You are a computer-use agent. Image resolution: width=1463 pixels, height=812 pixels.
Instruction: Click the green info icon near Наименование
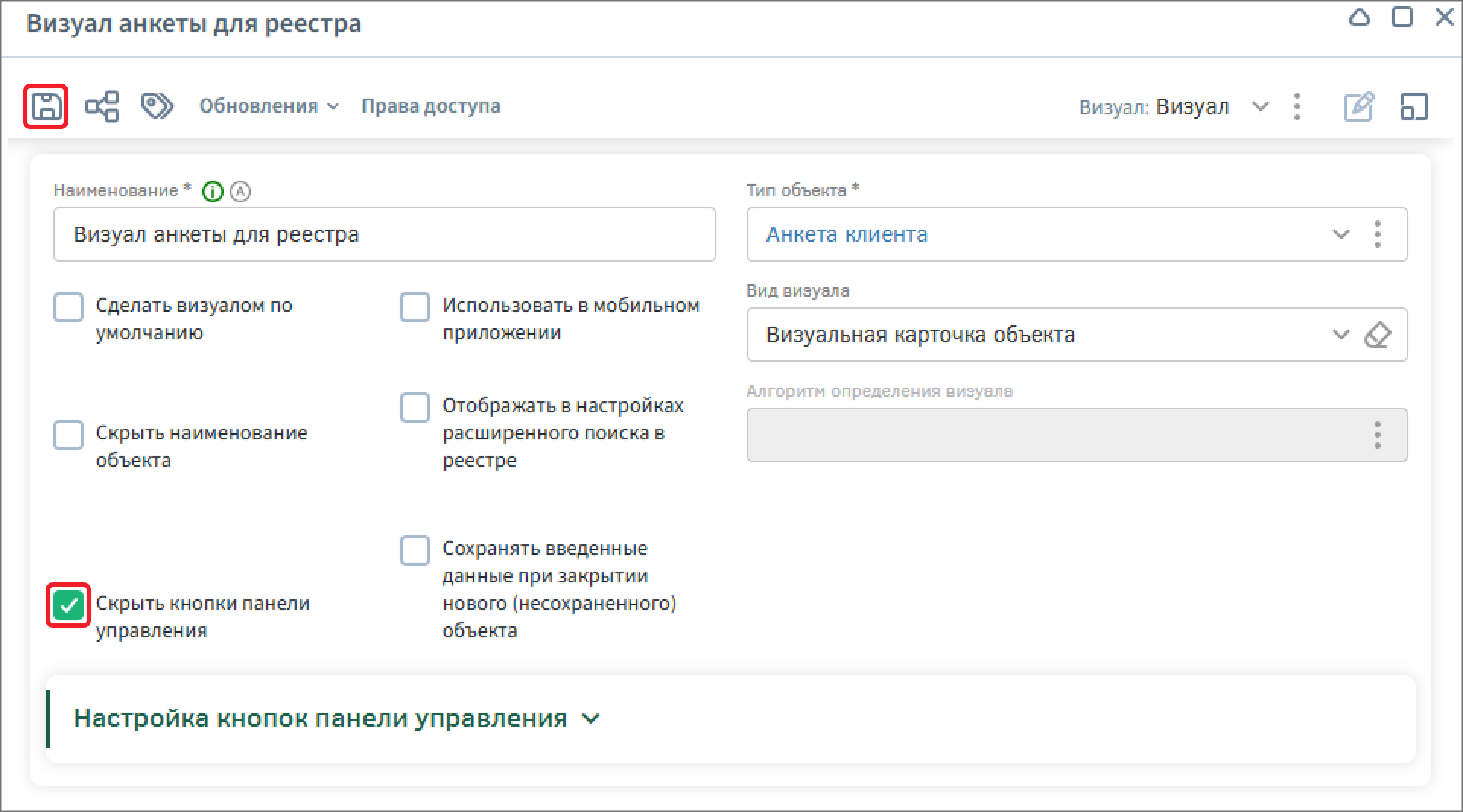213,192
